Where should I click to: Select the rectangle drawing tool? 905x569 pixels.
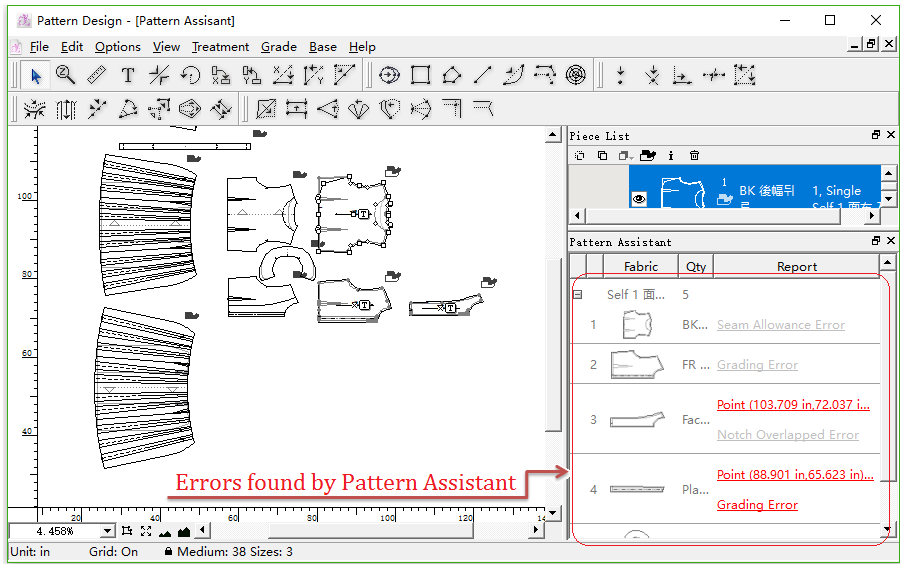pos(420,75)
